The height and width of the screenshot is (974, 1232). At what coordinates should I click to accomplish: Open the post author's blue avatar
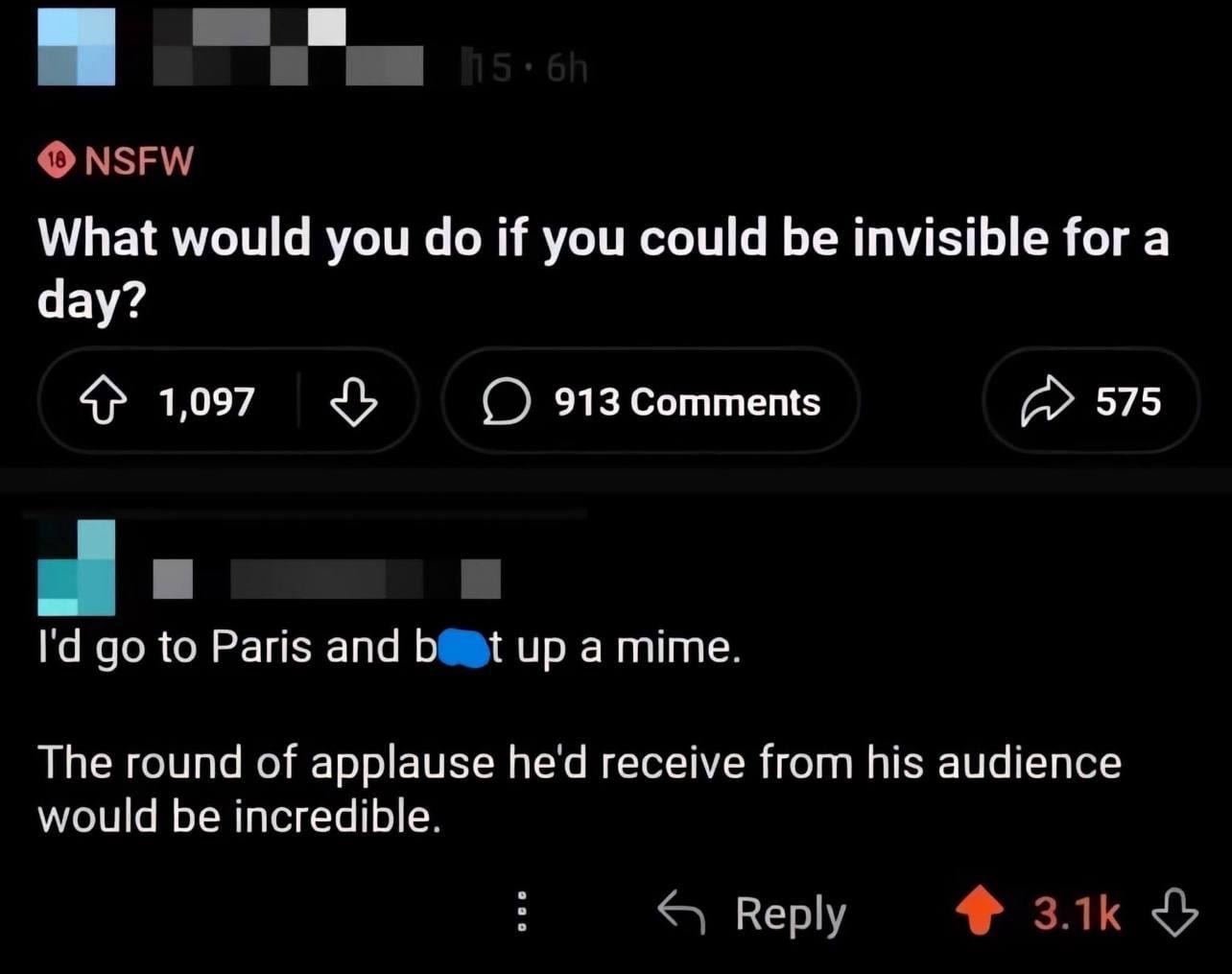click(x=77, y=46)
